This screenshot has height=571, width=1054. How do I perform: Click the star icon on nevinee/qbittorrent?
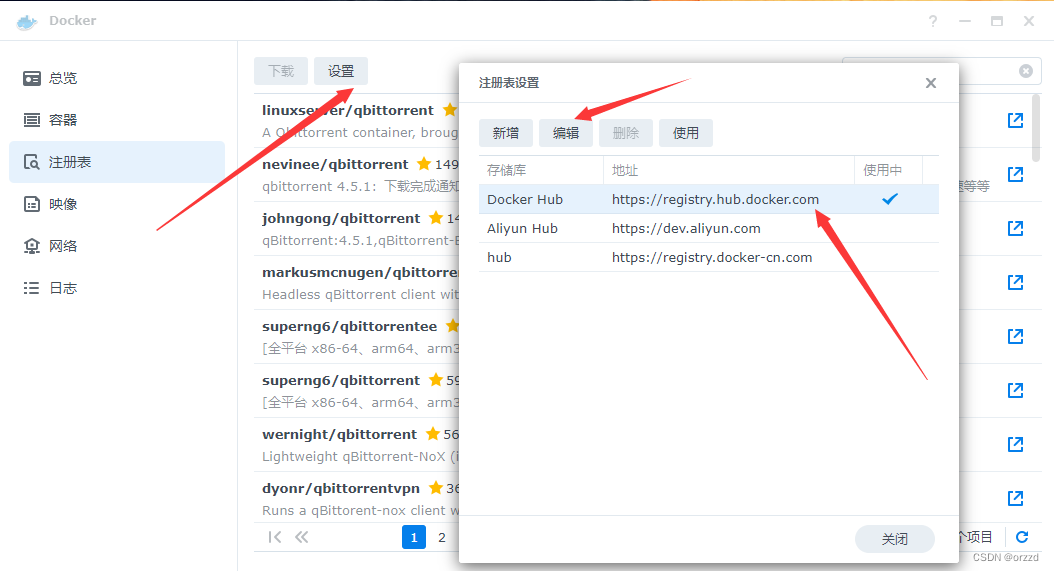[423, 163]
